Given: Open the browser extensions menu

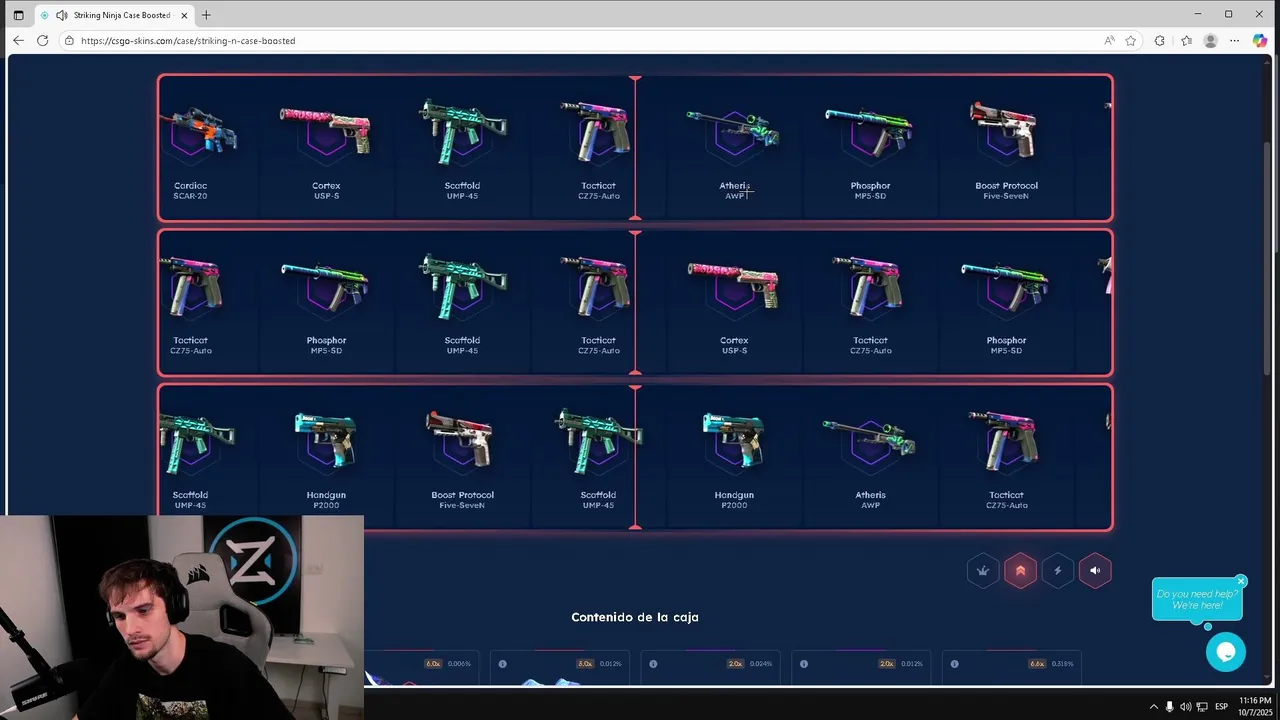Looking at the screenshot, I should [x=1159, y=41].
